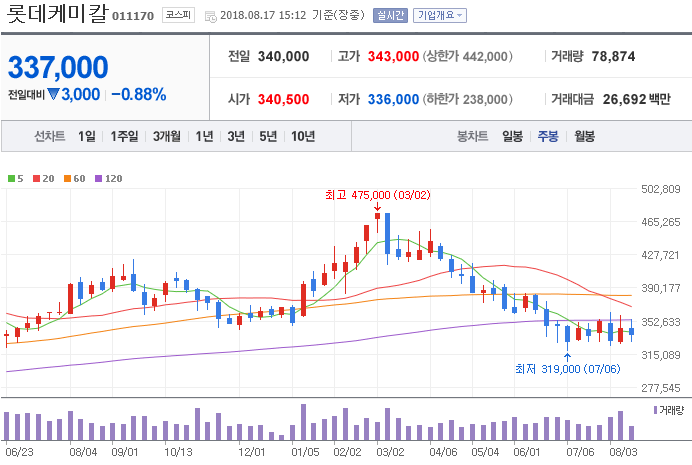This screenshot has height=465, width=692.
Task: Select the 1일 line chart tab
Action: [x=86, y=136]
